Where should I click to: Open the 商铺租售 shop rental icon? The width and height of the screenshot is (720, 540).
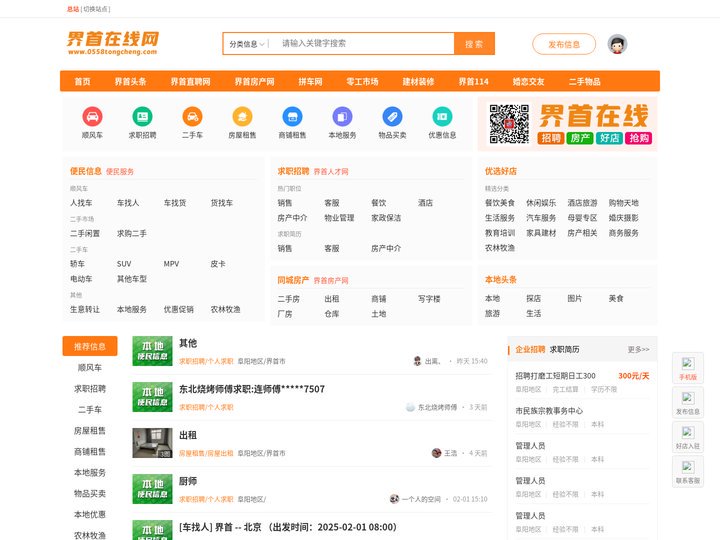(292, 117)
